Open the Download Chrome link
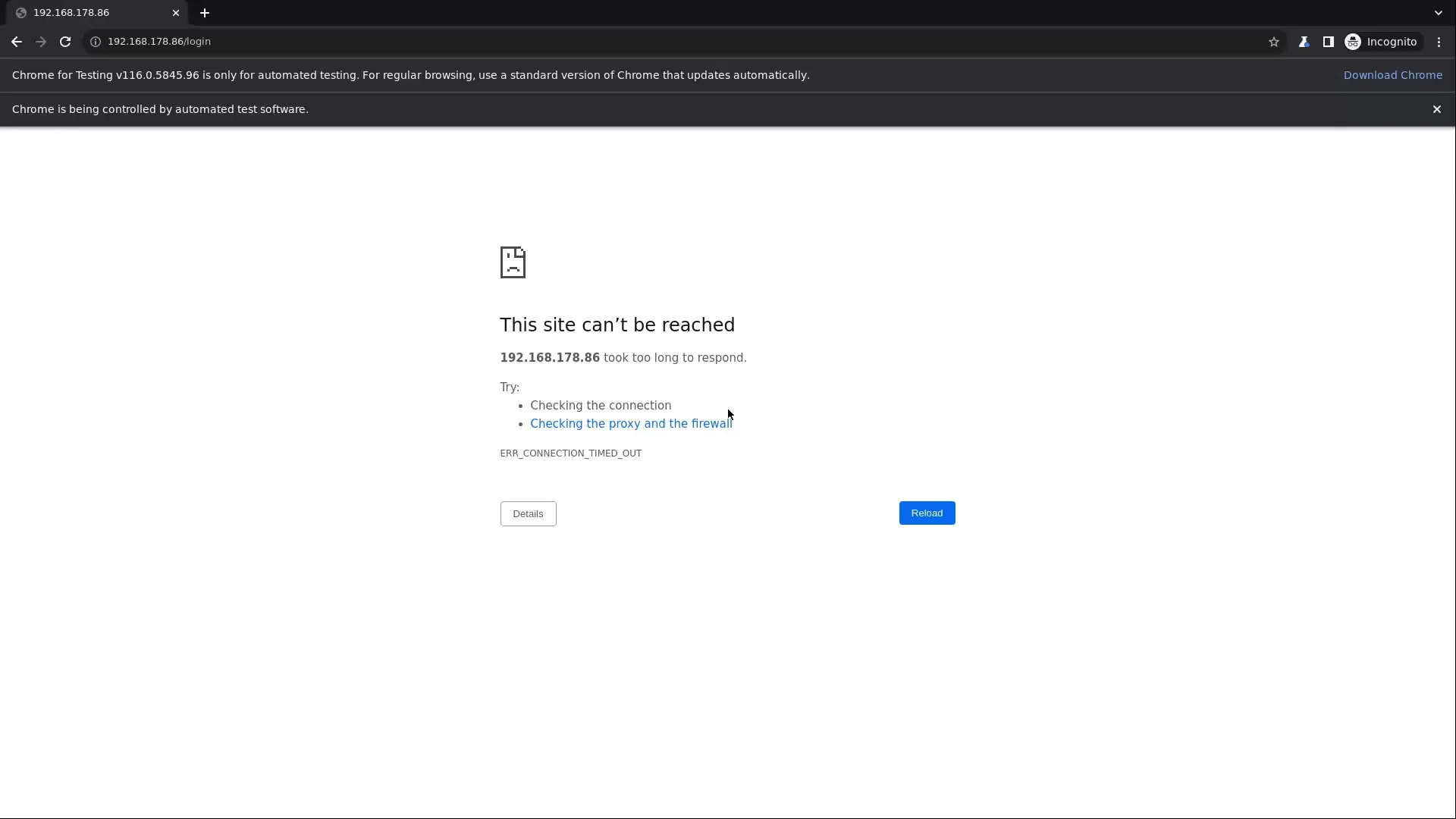Image resolution: width=1456 pixels, height=819 pixels. coord(1394,75)
